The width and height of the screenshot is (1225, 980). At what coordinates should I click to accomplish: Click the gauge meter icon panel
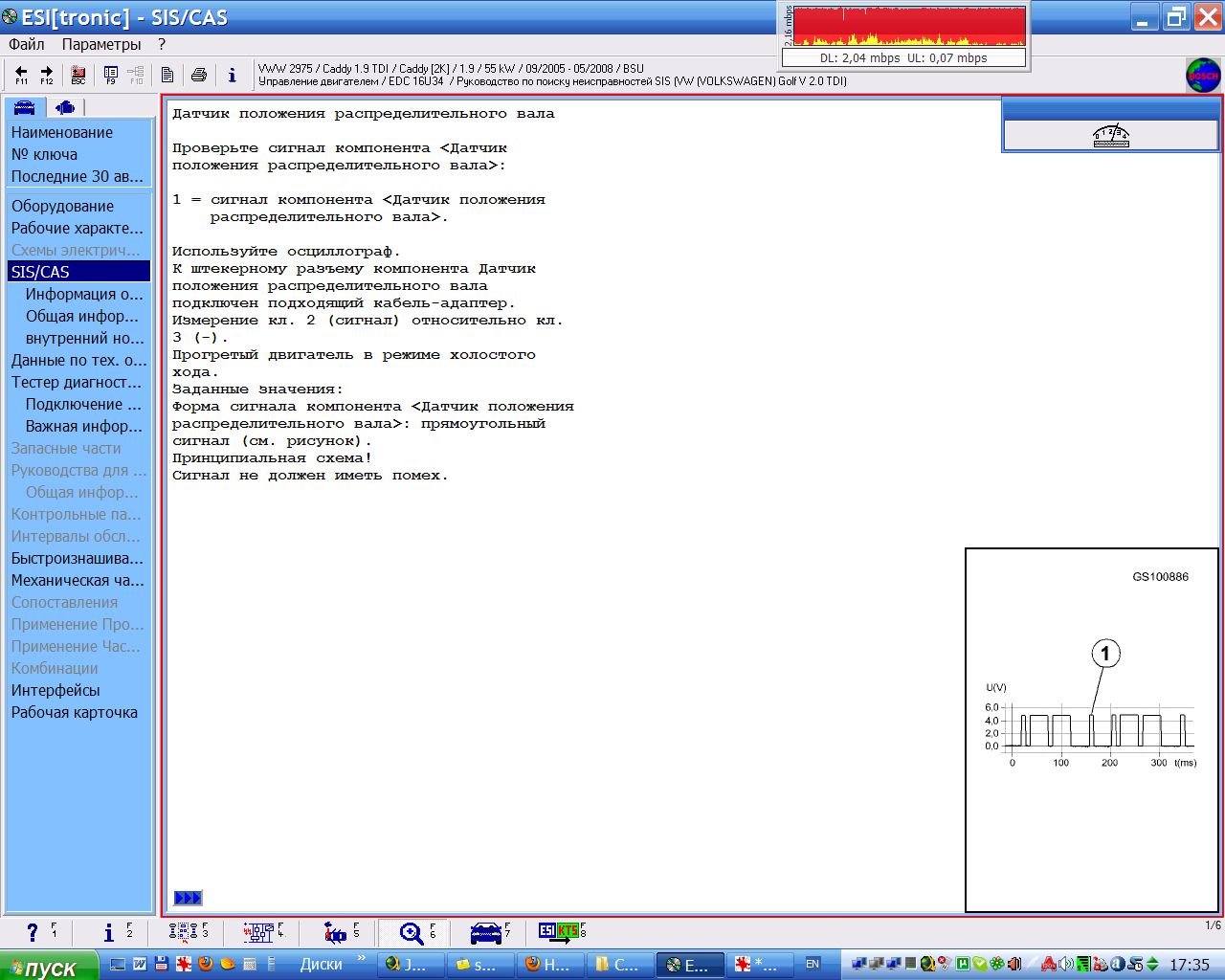pyautogui.click(x=1110, y=136)
